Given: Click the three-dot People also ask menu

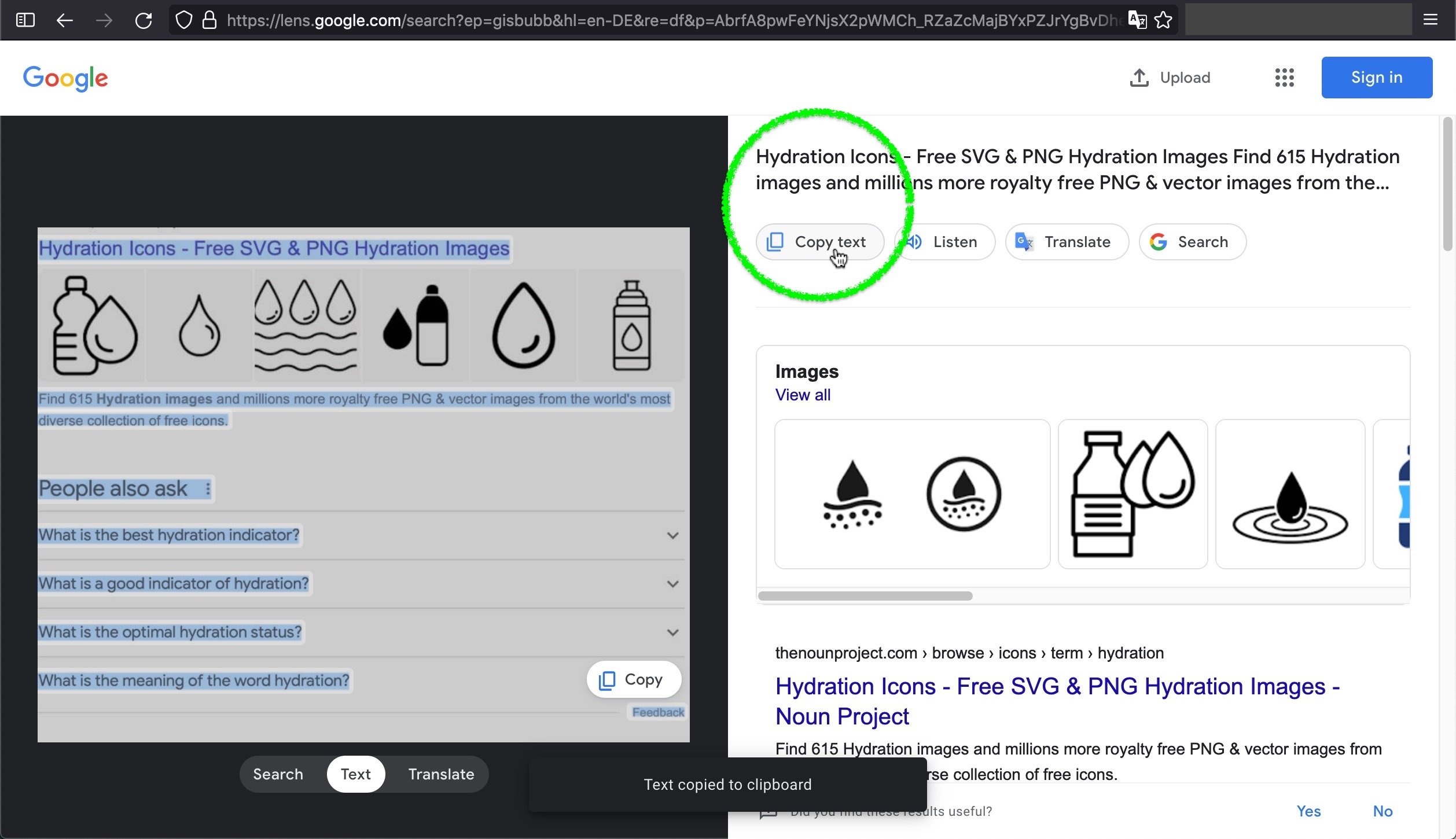Looking at the screenshot, I should tap(208, 489).
